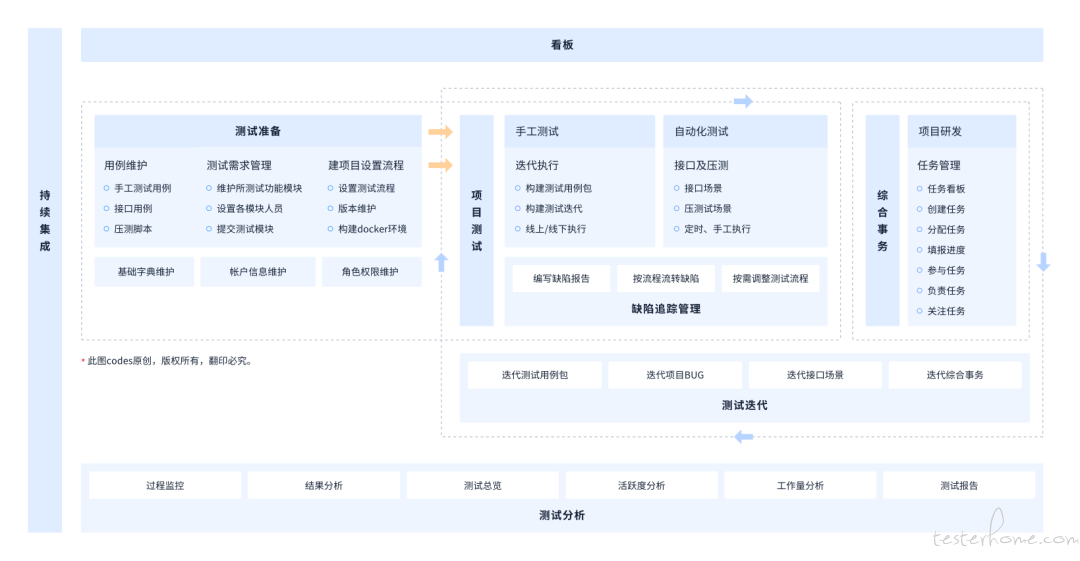Select the 手工测试用例 bullet item

click(x=142, y=188)
